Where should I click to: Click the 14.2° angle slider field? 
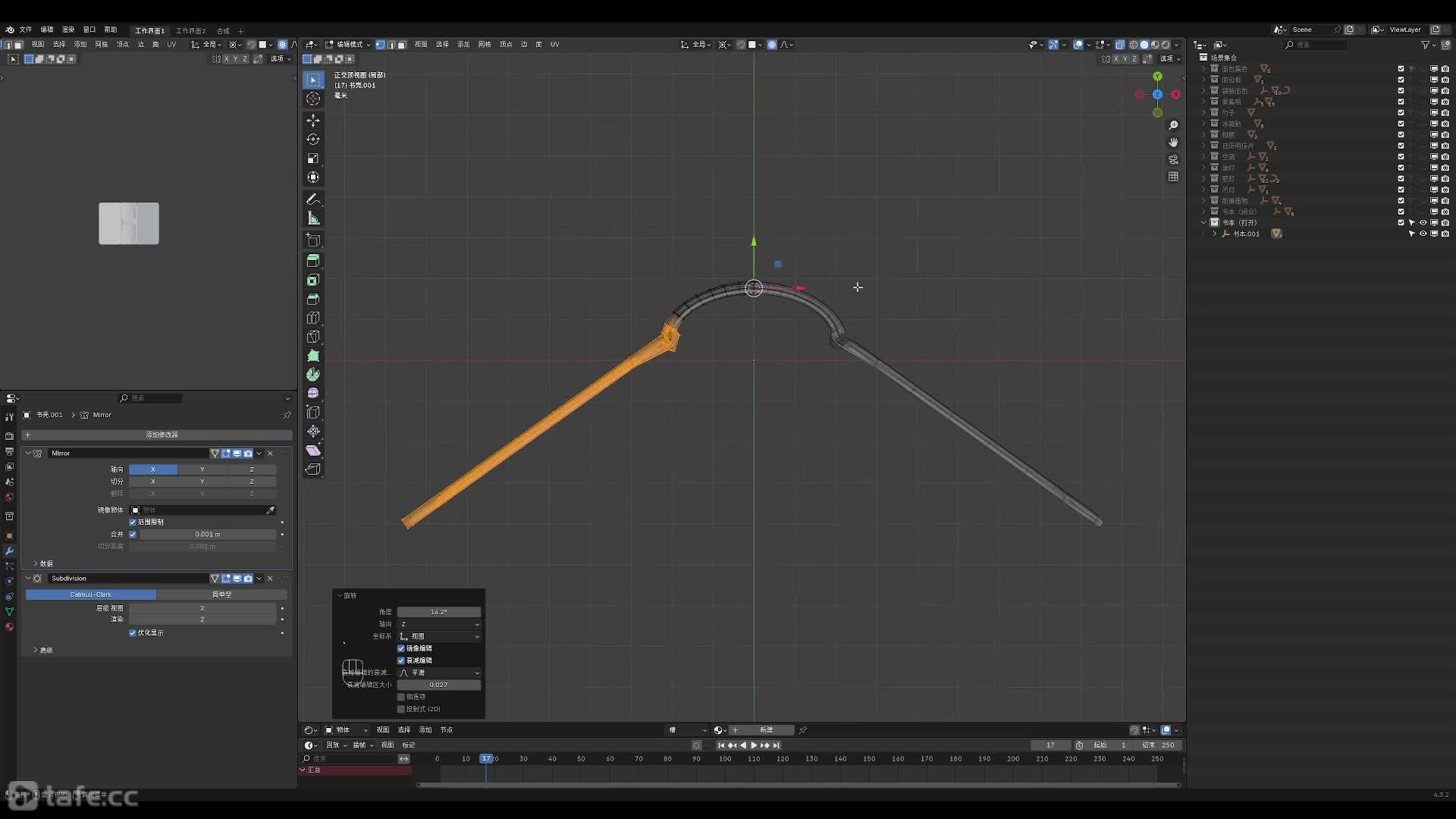coord(438,612)
